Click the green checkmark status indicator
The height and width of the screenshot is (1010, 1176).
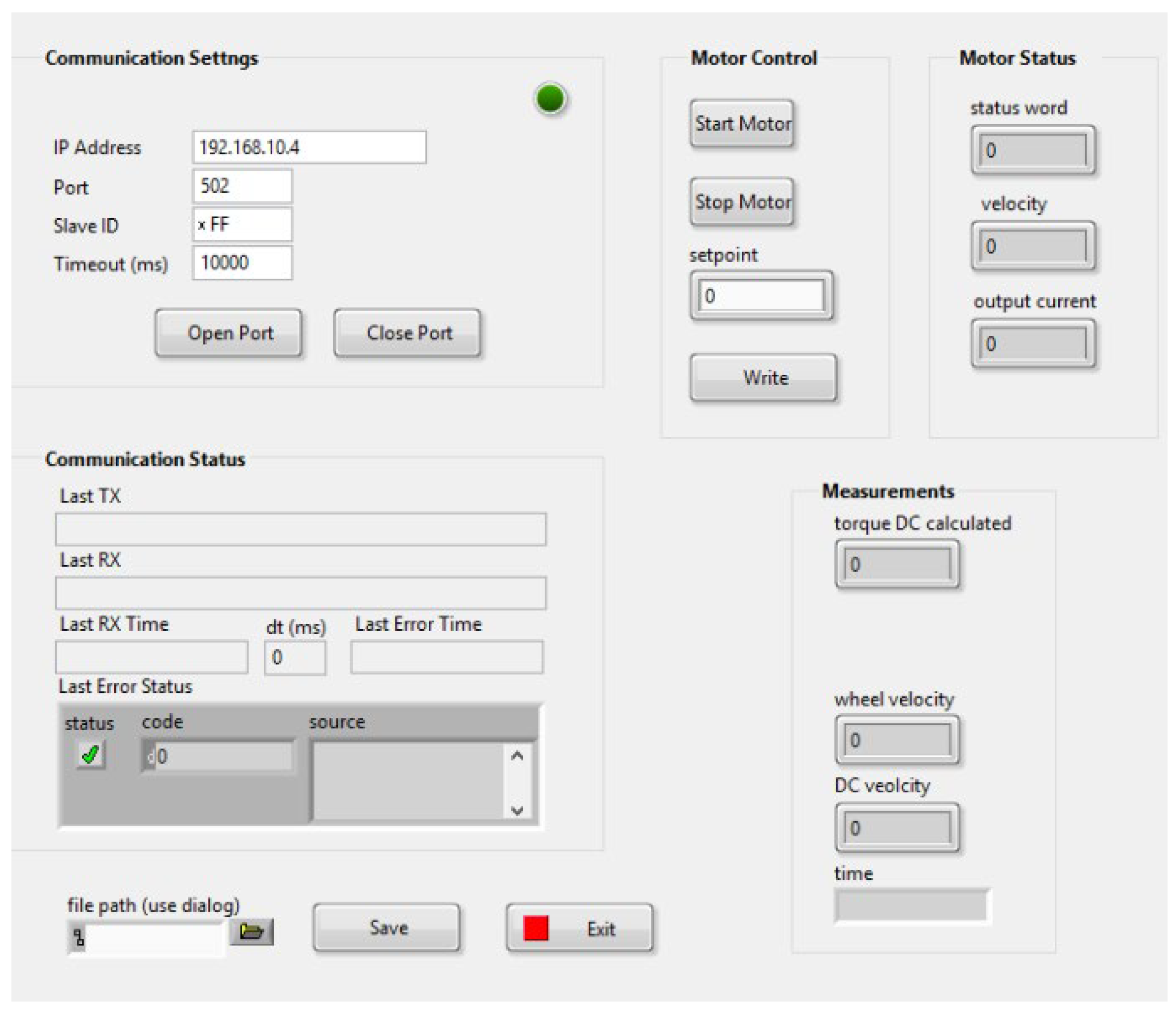tap(91, 755)
